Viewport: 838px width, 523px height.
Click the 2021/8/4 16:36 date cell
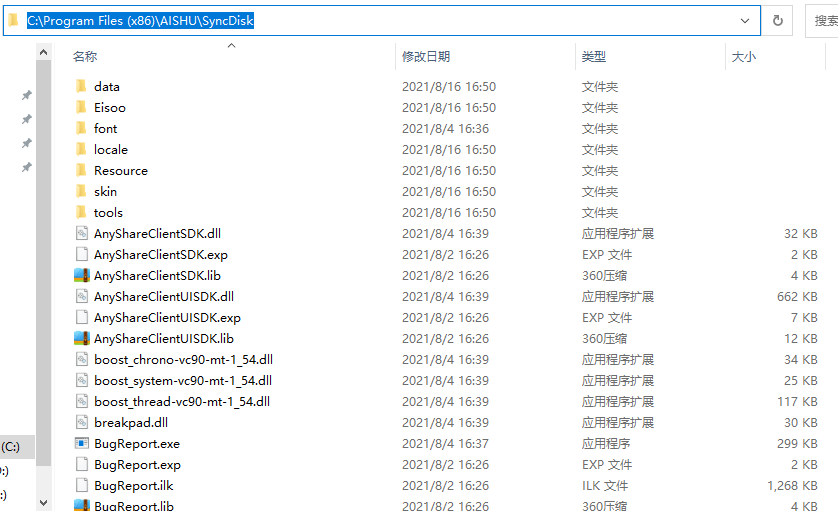coord(445,129)
